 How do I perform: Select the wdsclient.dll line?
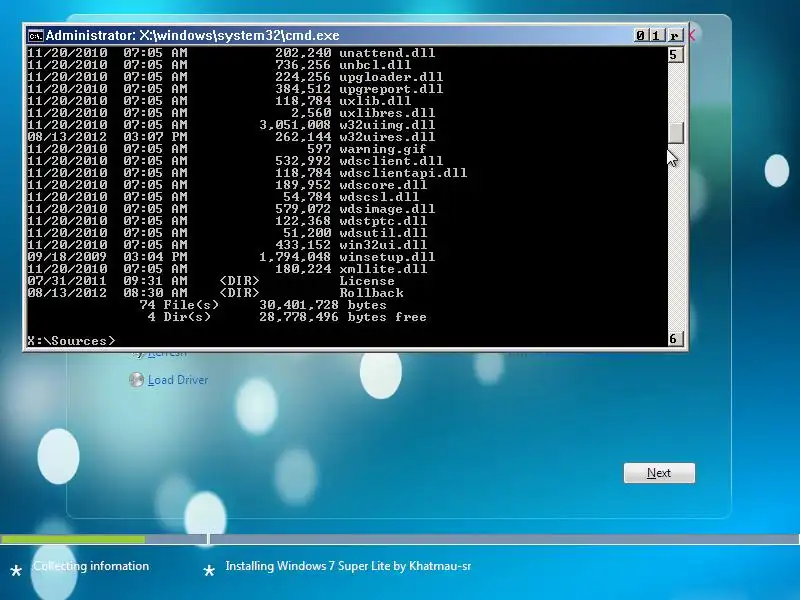click(x=235, y=161)
